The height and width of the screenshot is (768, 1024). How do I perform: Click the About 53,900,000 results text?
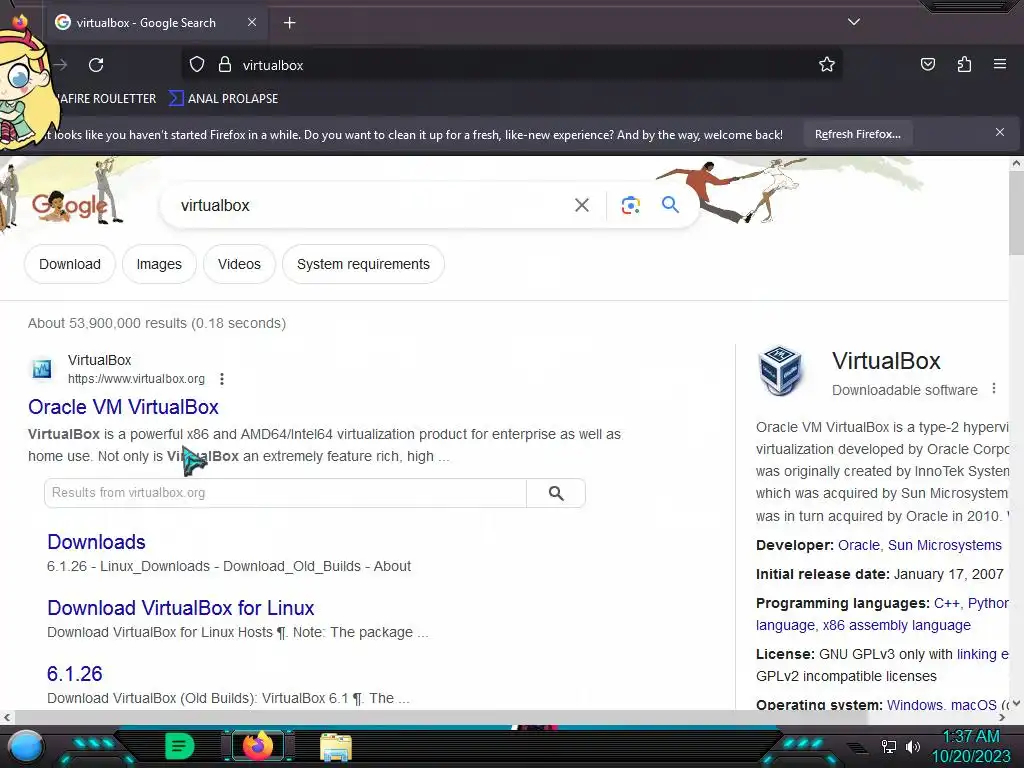[157, 323]
